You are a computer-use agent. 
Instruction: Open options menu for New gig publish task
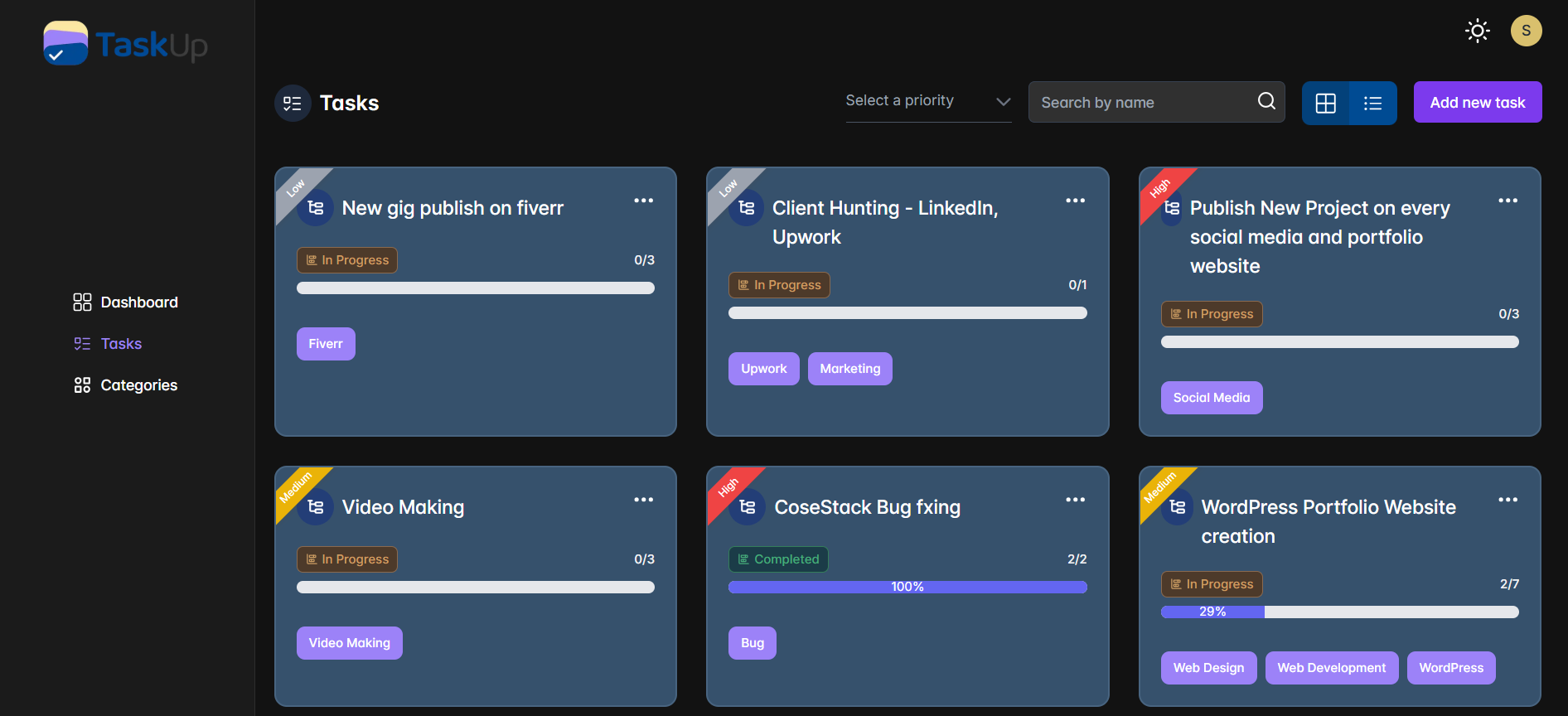[x=643, y=201]
